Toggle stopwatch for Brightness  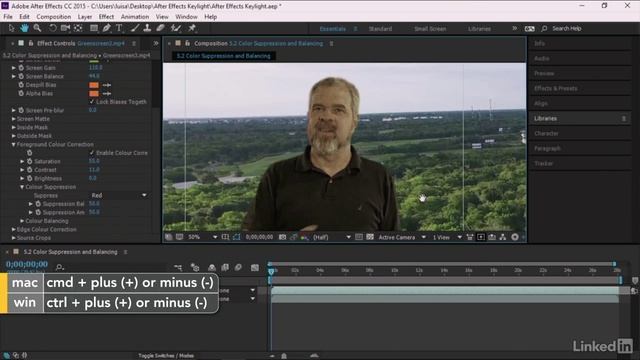click(30, 178)
